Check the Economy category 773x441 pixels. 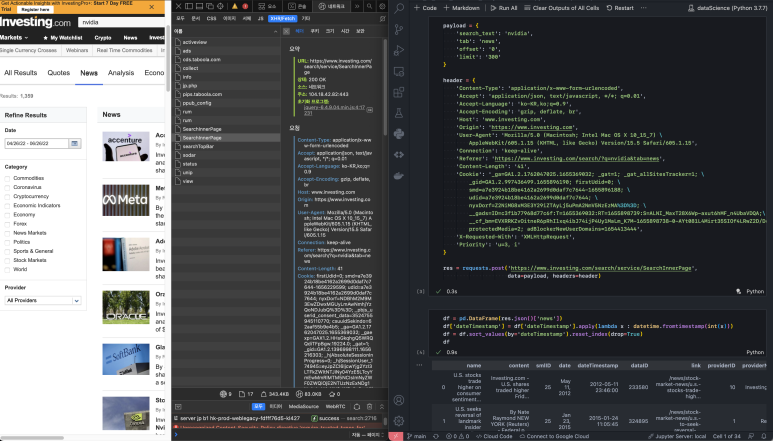tap(7, 215)
